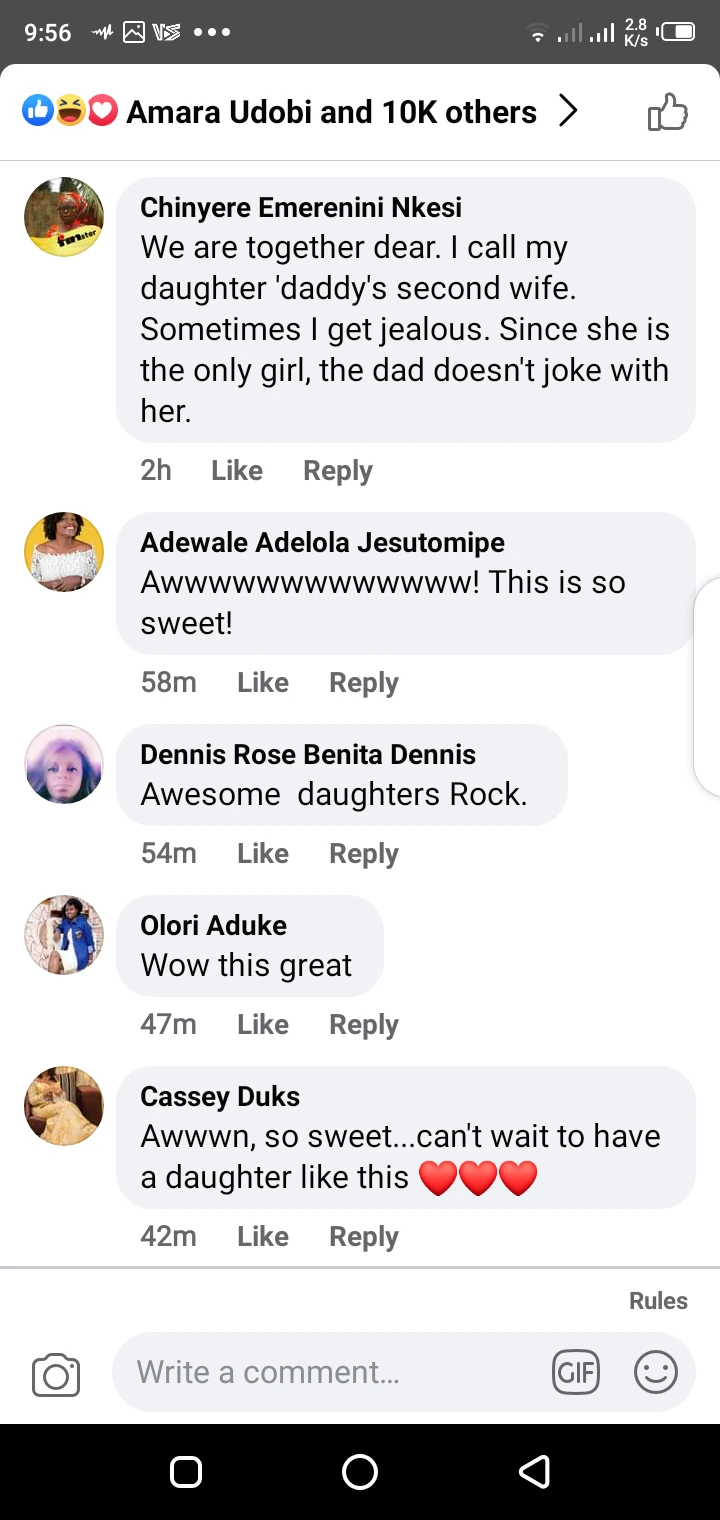Tap the thumbs-up like icon at top
This screenshot has width=720, height=1520.
(x=668, y=112)
